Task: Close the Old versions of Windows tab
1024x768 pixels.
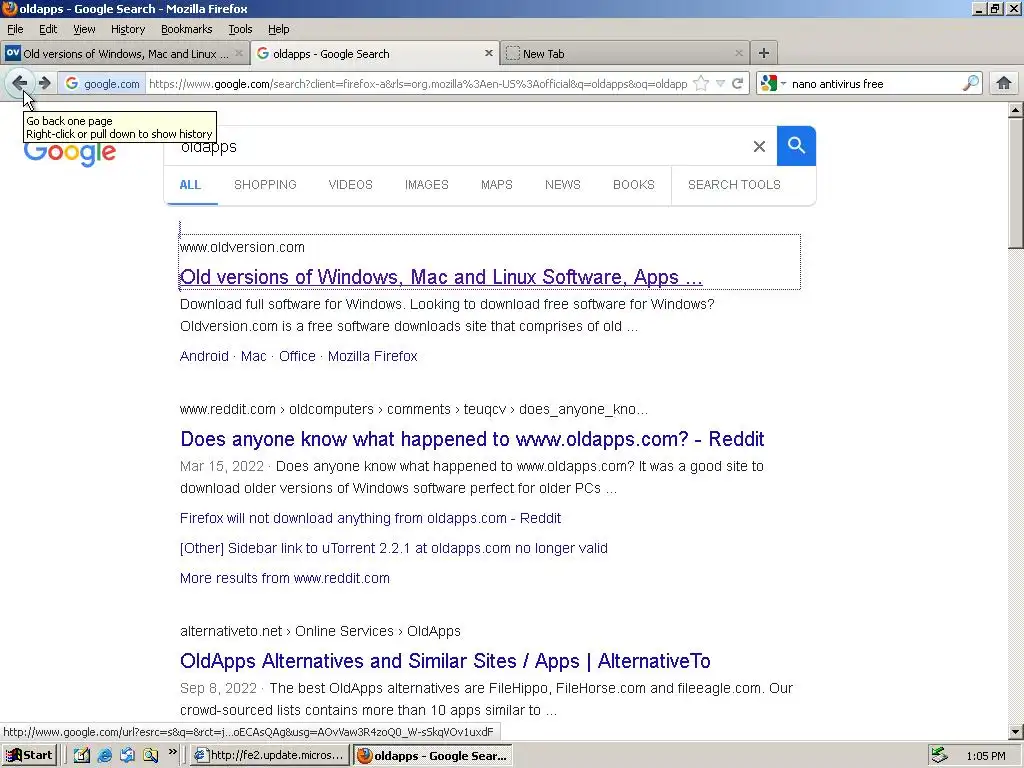Action: tap(239, 54)
